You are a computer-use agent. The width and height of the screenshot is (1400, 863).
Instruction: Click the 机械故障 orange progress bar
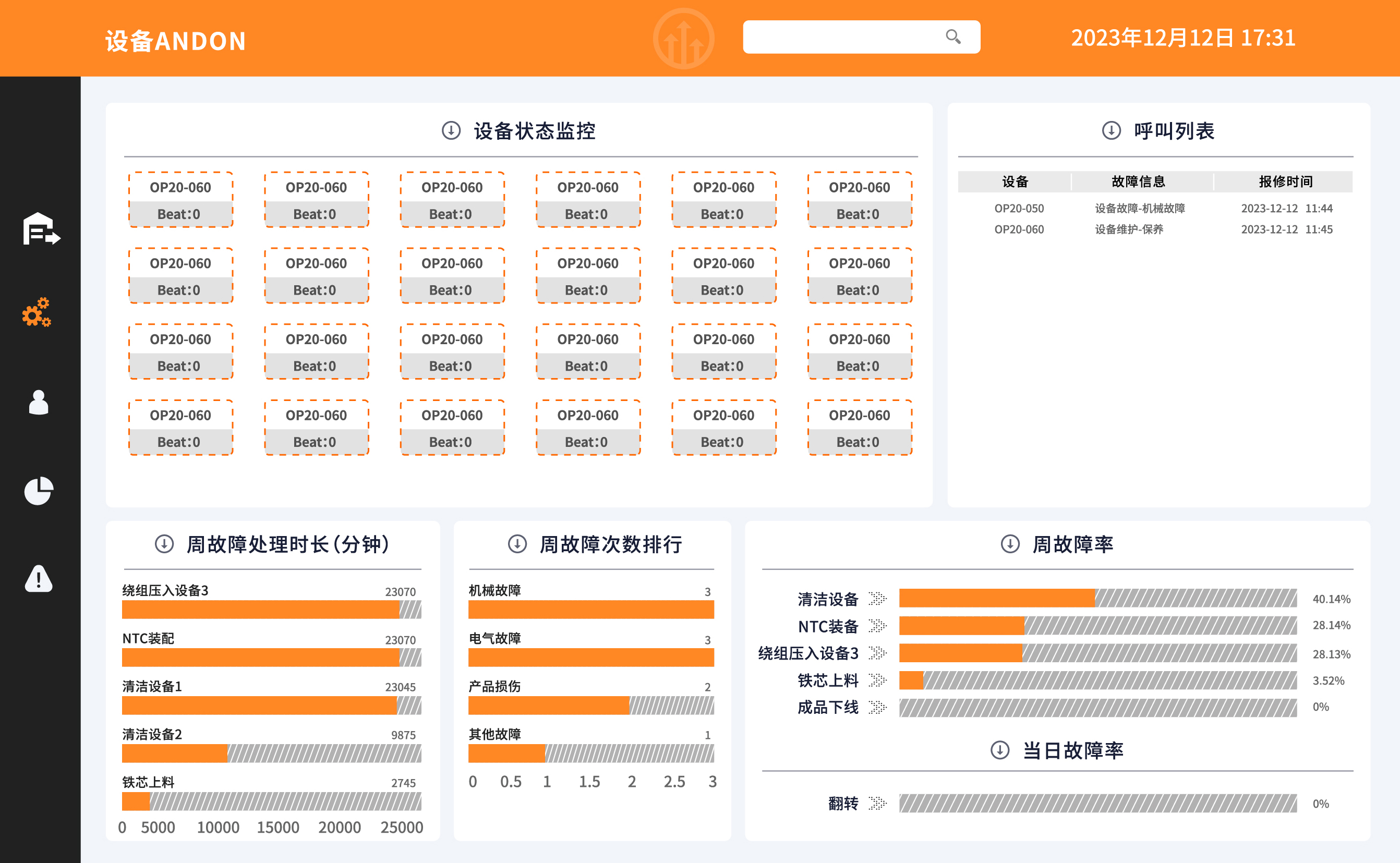click(x=590, y=610)
